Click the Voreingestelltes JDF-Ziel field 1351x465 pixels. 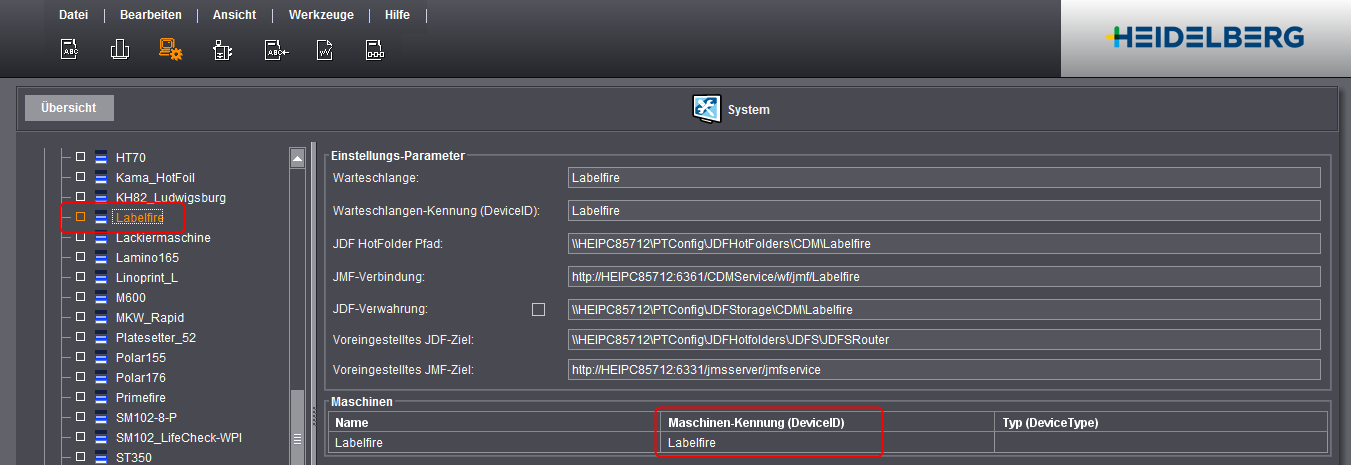pyautogui.click(x=944, y=340)
